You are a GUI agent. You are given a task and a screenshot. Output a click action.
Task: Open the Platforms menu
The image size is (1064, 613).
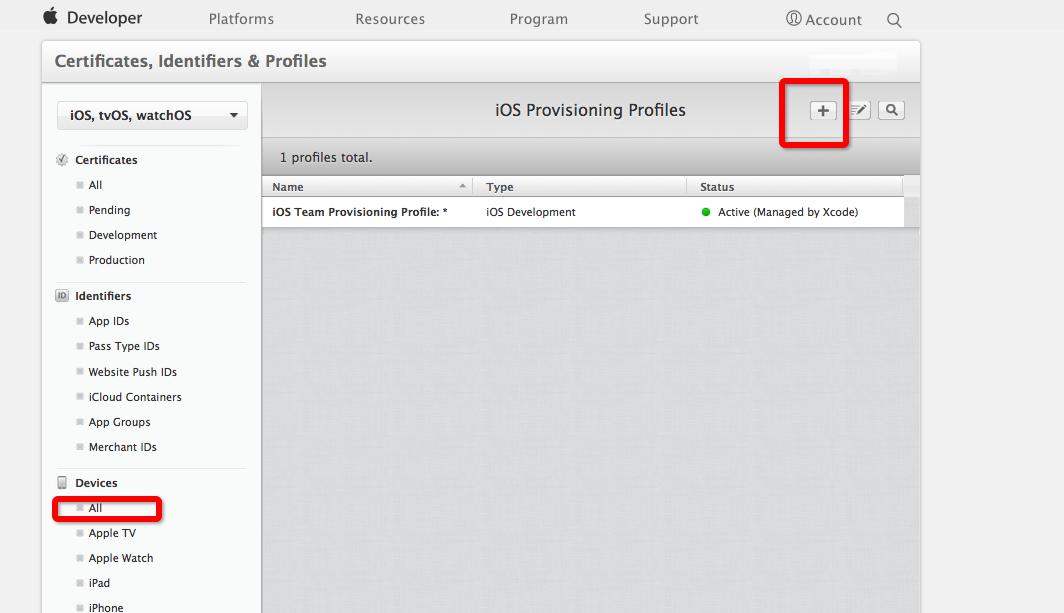[241, 19]
